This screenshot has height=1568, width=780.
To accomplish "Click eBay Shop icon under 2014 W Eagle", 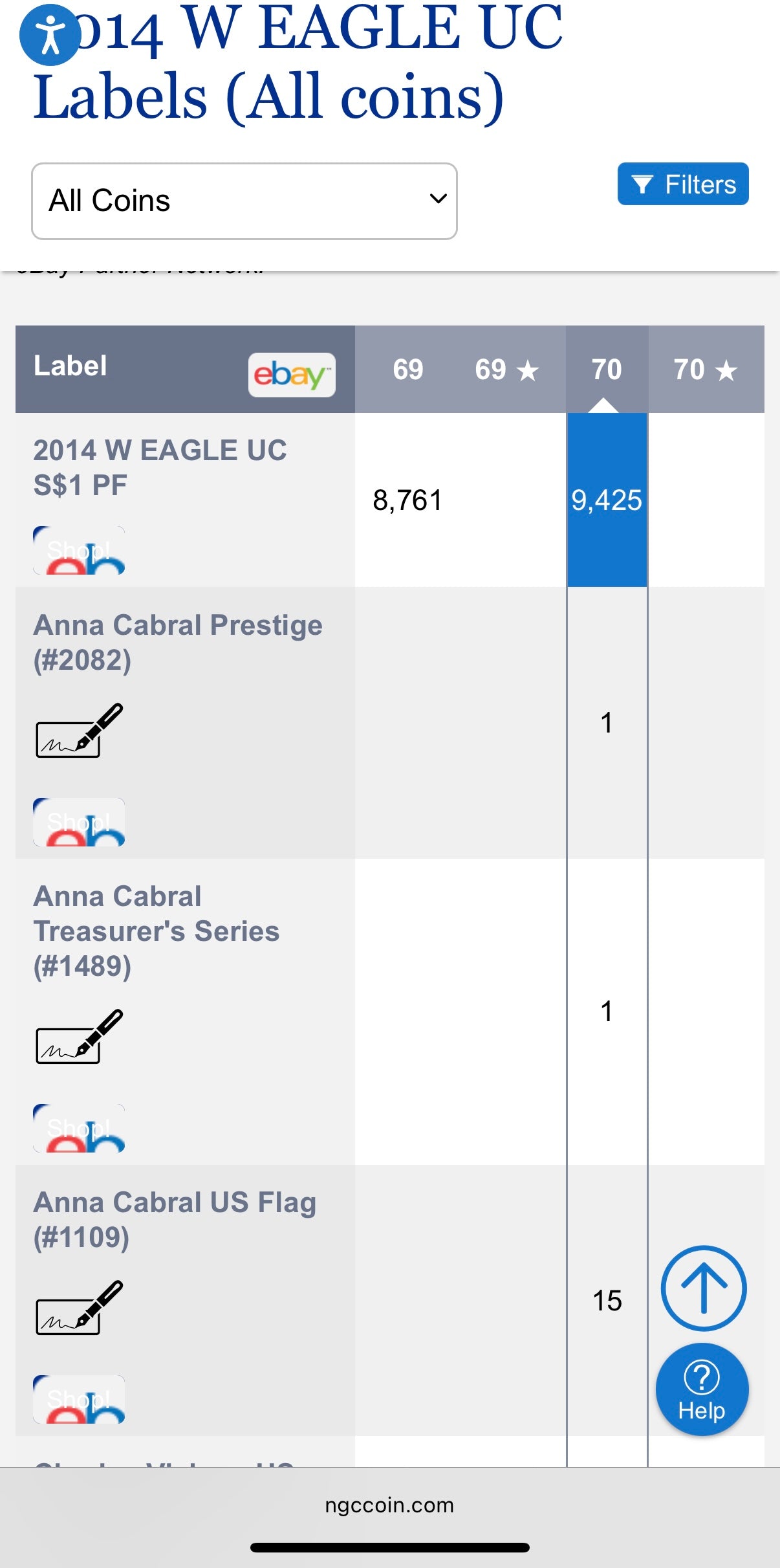I will pyautogui.click(x=79, y=551).
